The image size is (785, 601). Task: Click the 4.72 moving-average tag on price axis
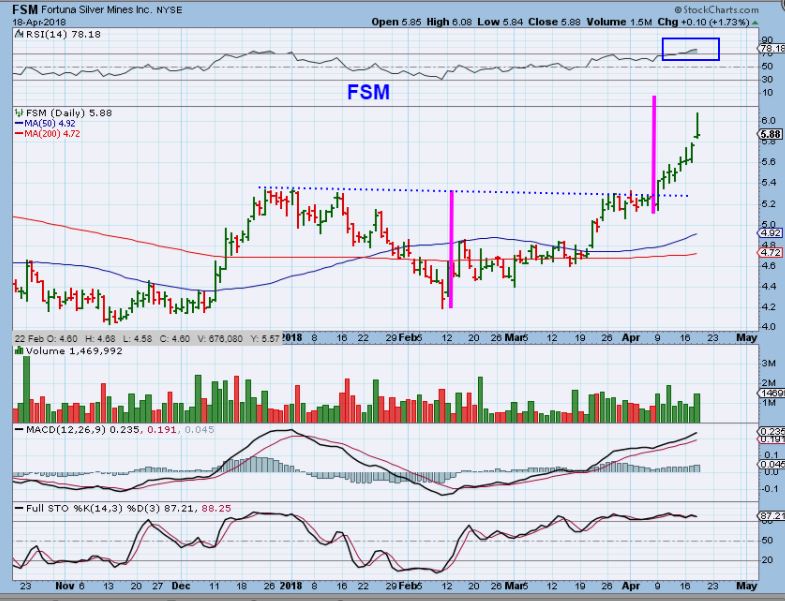[770, 252]
